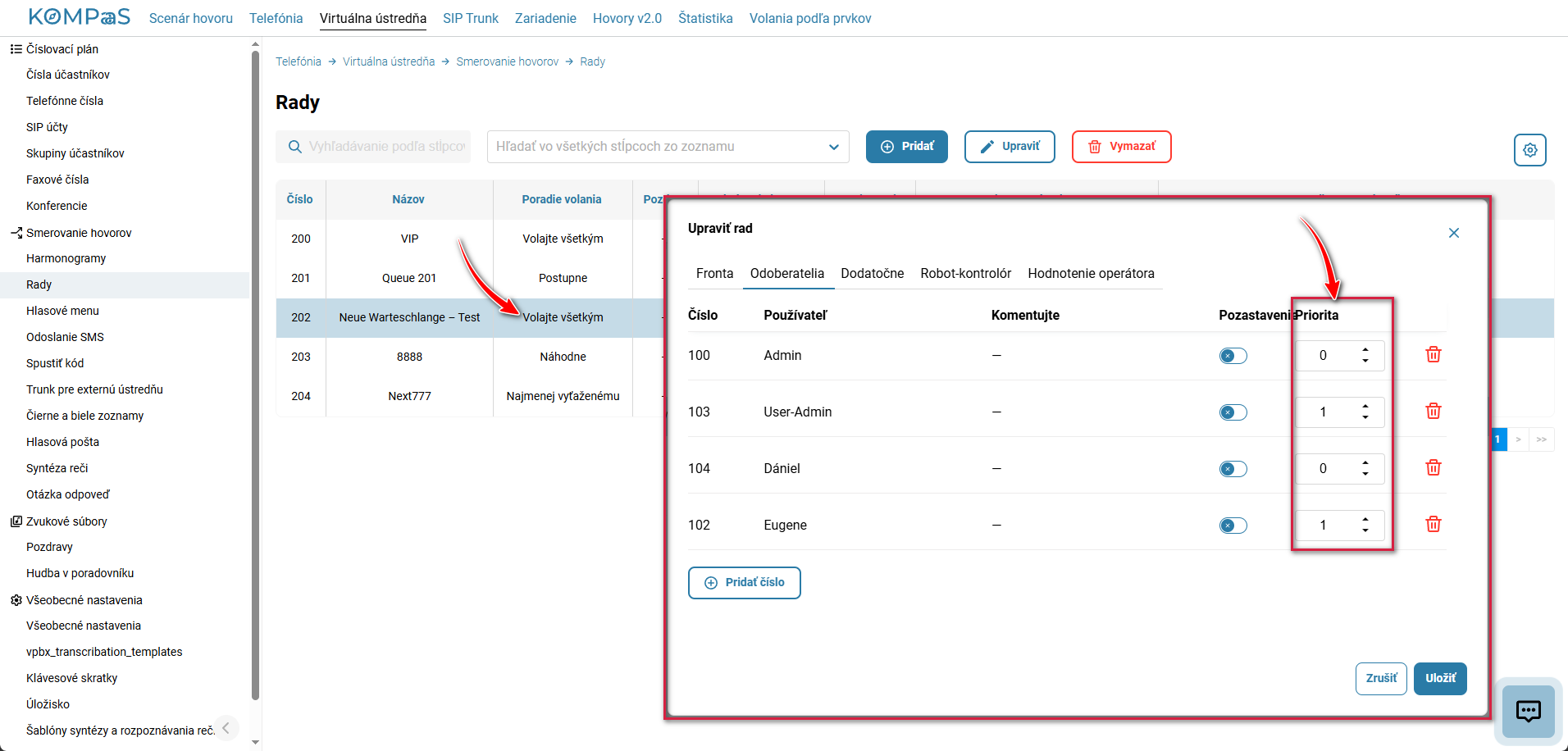Viewport: 1568px width, 751px height.
Task: Click the Smerovanie hovorov routing icon
Action: click(x=16, y=233)
